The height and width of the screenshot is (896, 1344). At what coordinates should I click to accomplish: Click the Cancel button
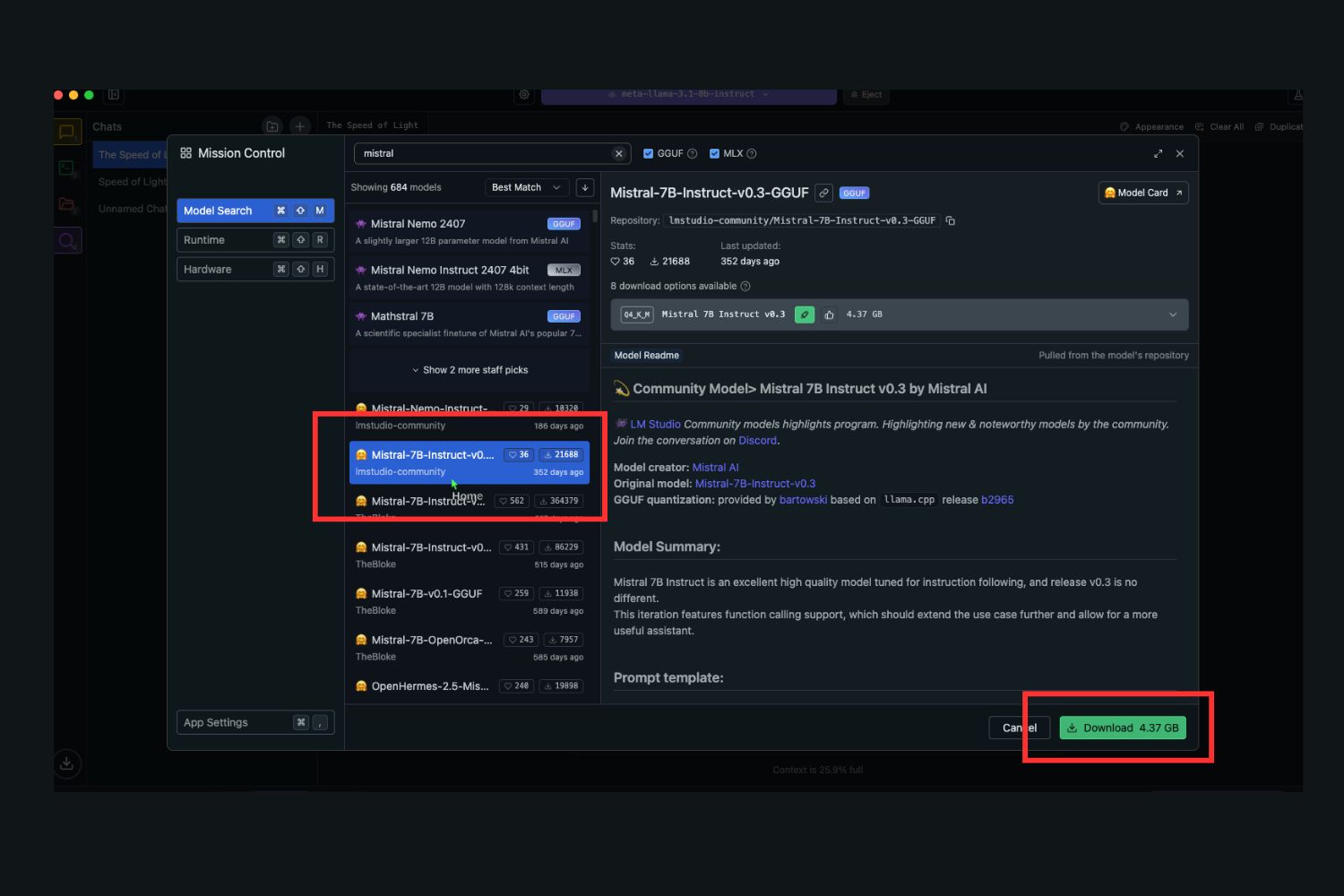point(1020,728)
